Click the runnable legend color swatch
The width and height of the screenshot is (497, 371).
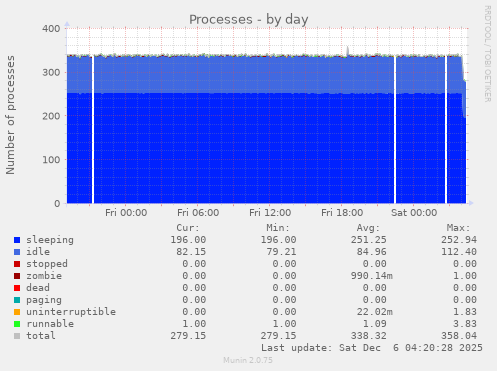(x=17, y=324)
